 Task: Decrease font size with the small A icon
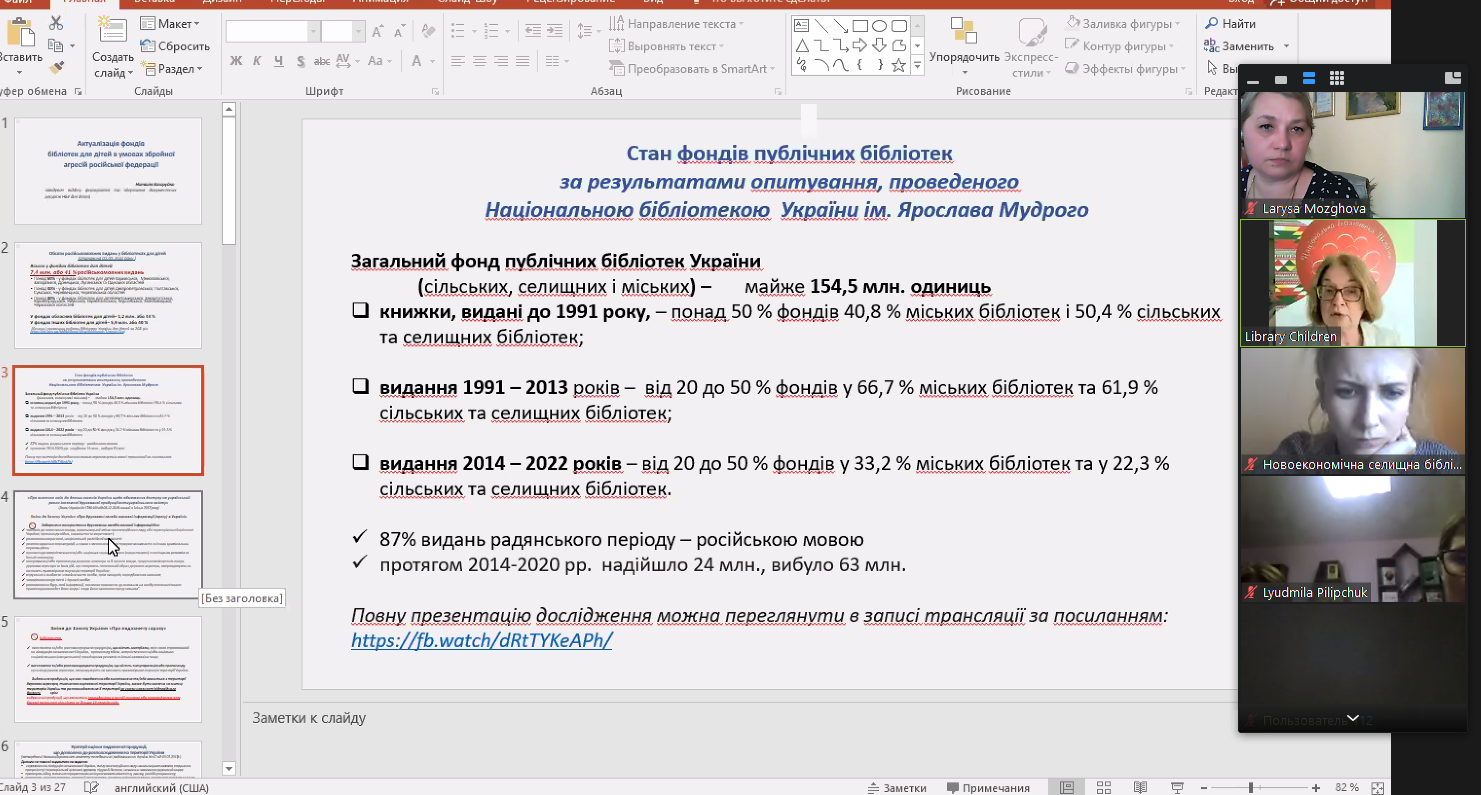tap(399, 32)
